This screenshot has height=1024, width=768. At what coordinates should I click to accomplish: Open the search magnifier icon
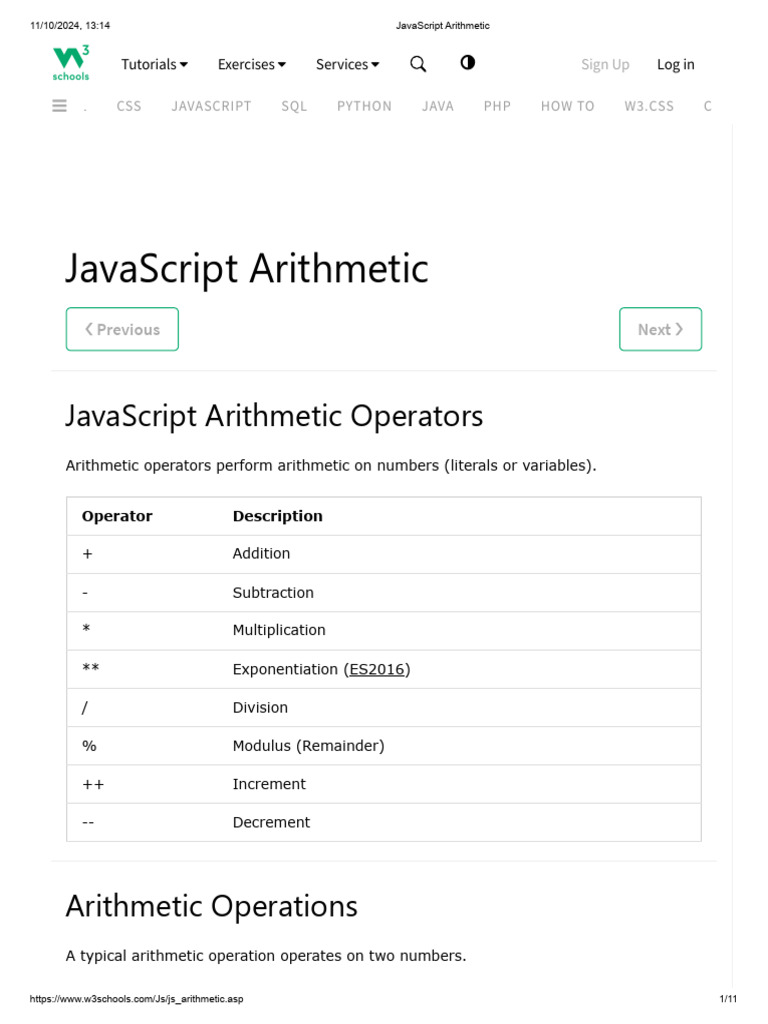(418, 64)
